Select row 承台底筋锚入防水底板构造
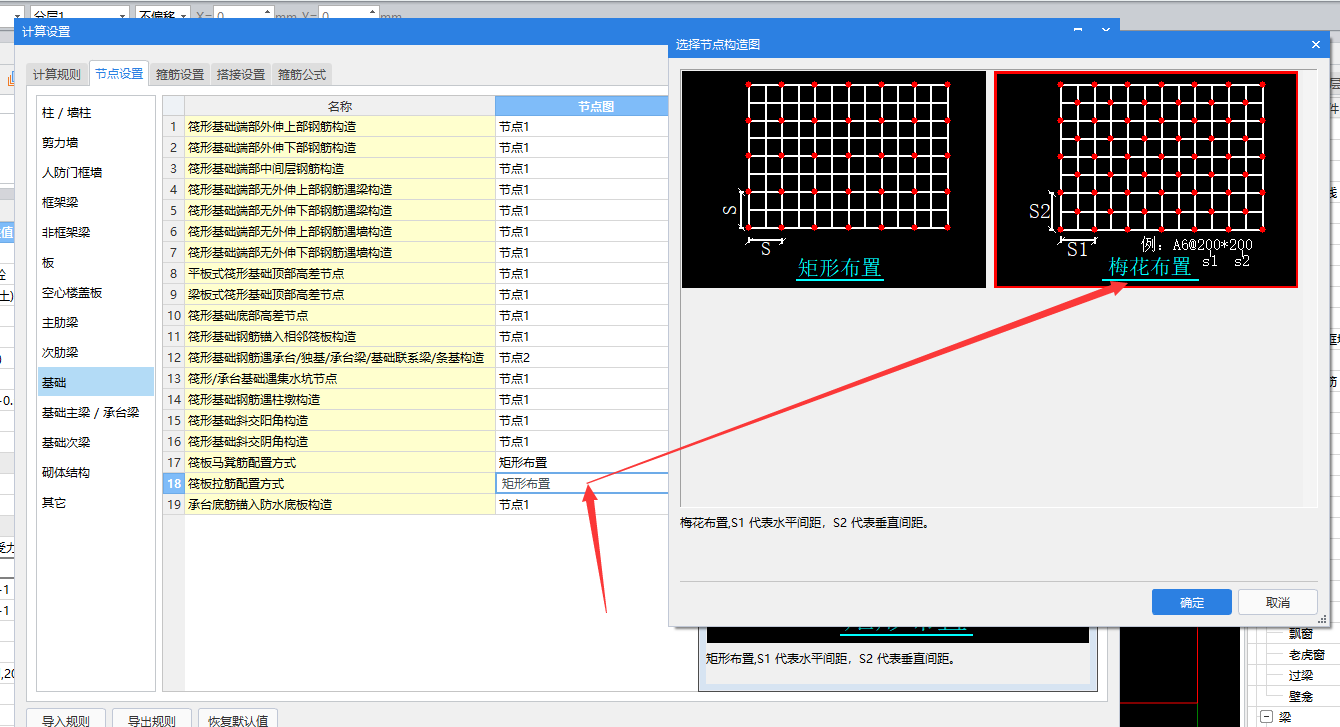Image resolution: width=1340 pixels, height=727 pixels. tap(340, 505)
